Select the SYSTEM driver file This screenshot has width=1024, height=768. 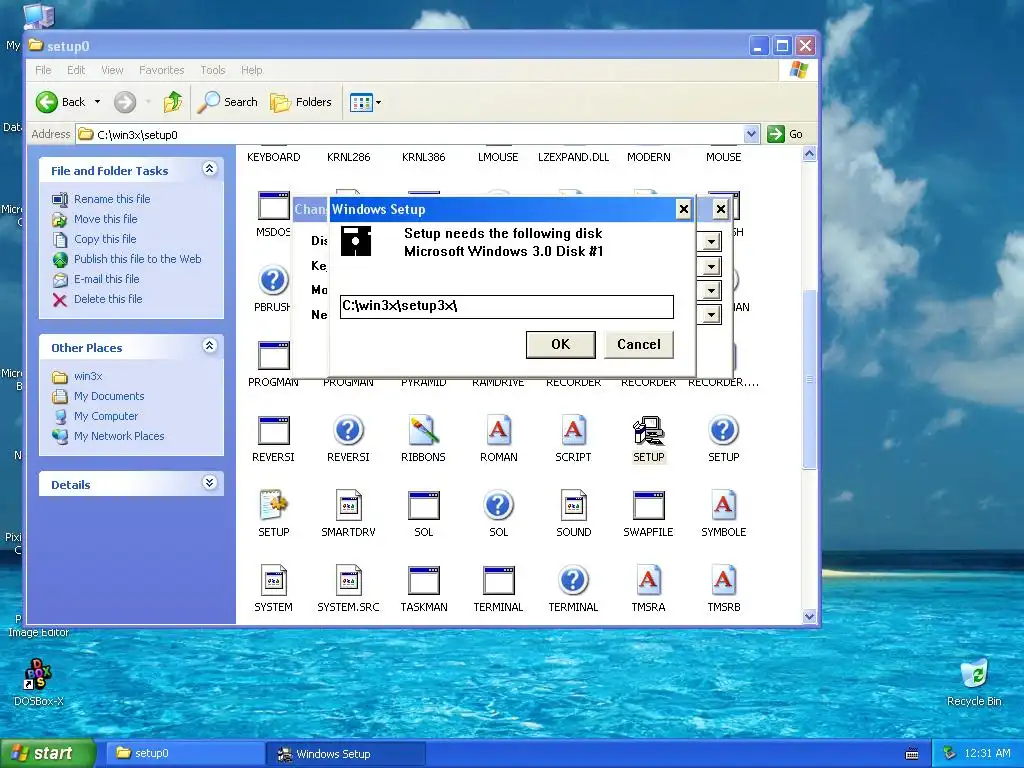(273, 581)
